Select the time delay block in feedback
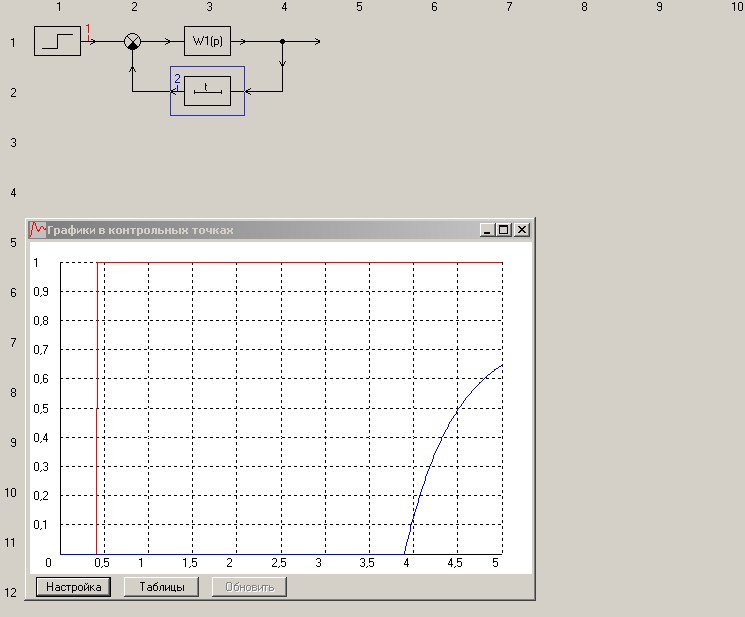 (x=208, y=91)
